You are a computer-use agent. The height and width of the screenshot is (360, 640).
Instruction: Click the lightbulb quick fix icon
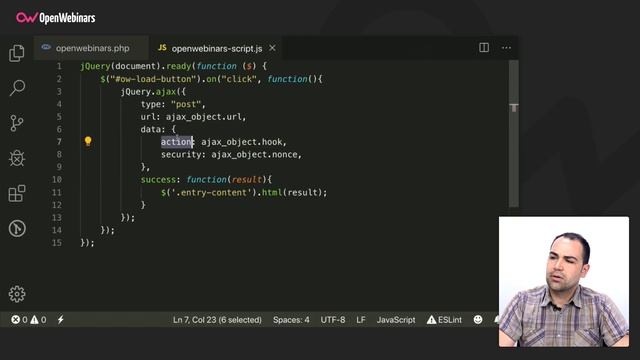click(x=88, y=141)
